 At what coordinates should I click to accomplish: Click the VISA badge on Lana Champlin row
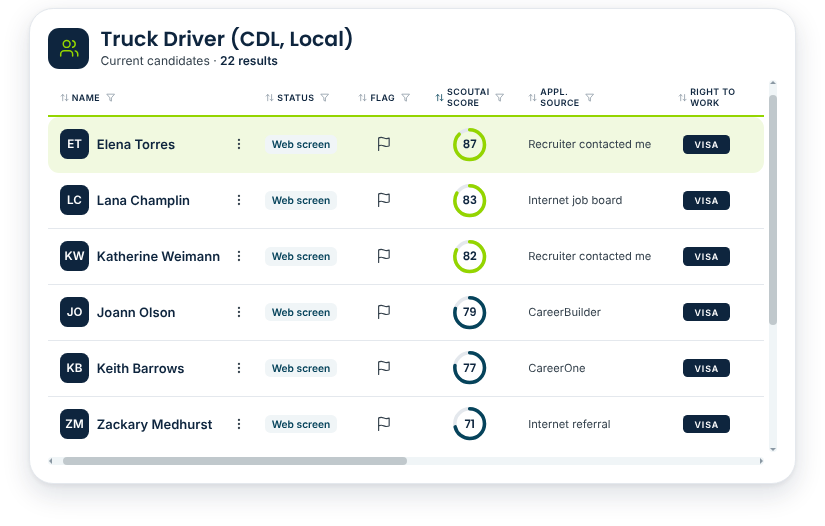(x=706, y=201)
